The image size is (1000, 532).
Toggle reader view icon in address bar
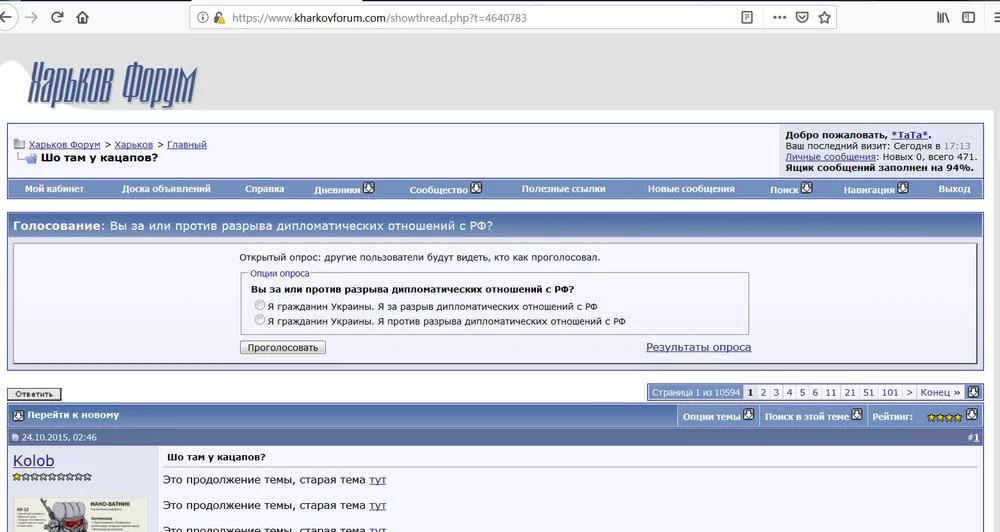(x=747, y=17)
